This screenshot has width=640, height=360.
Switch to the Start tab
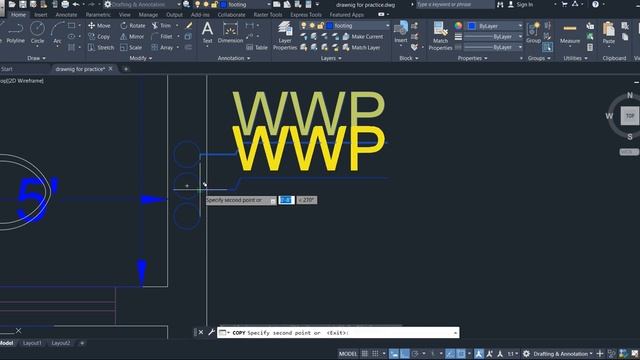point(7,69)
